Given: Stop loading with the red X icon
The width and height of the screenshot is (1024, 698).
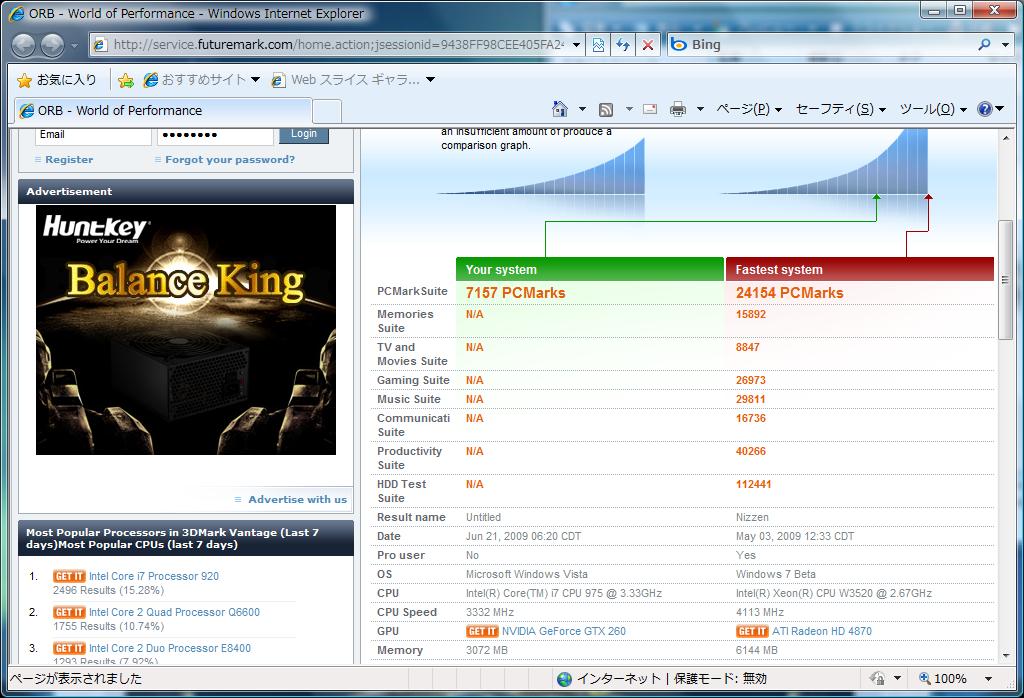Looking at the screenshot, I should [648, 44].
